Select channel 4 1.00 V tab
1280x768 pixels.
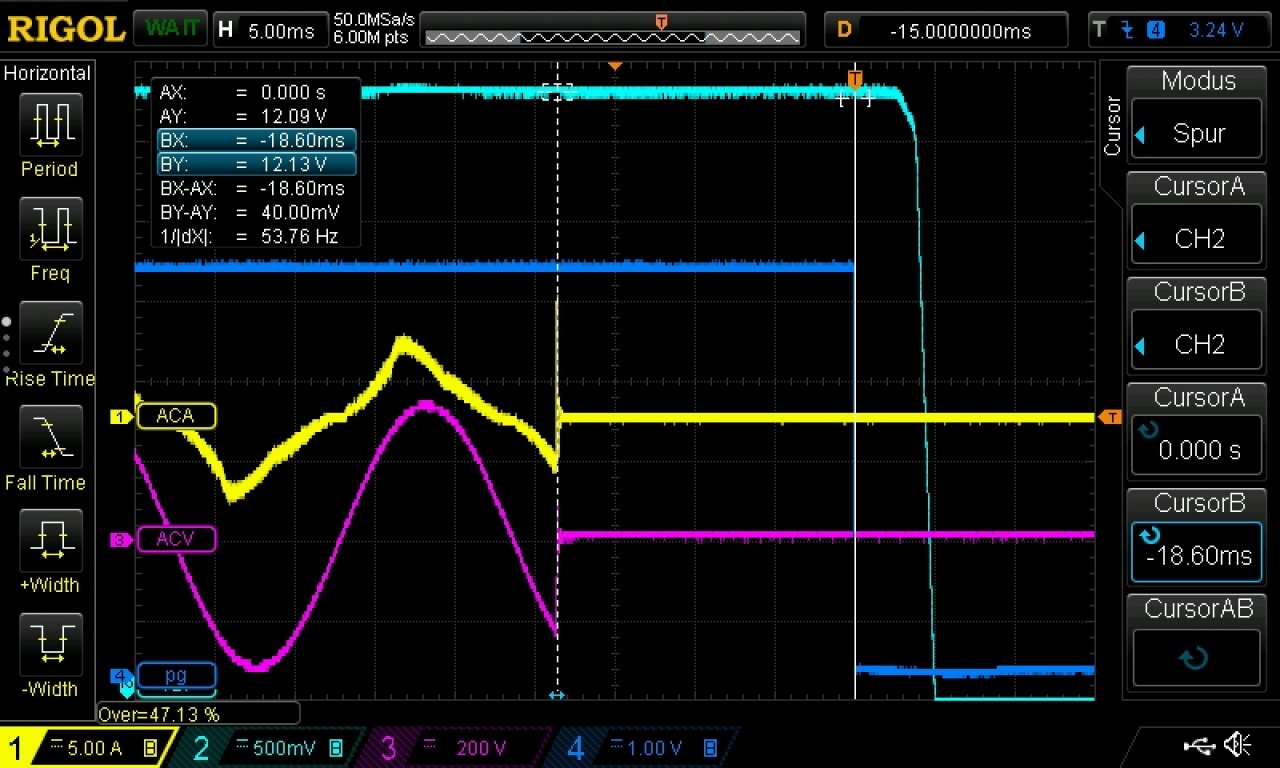point(645,748)
